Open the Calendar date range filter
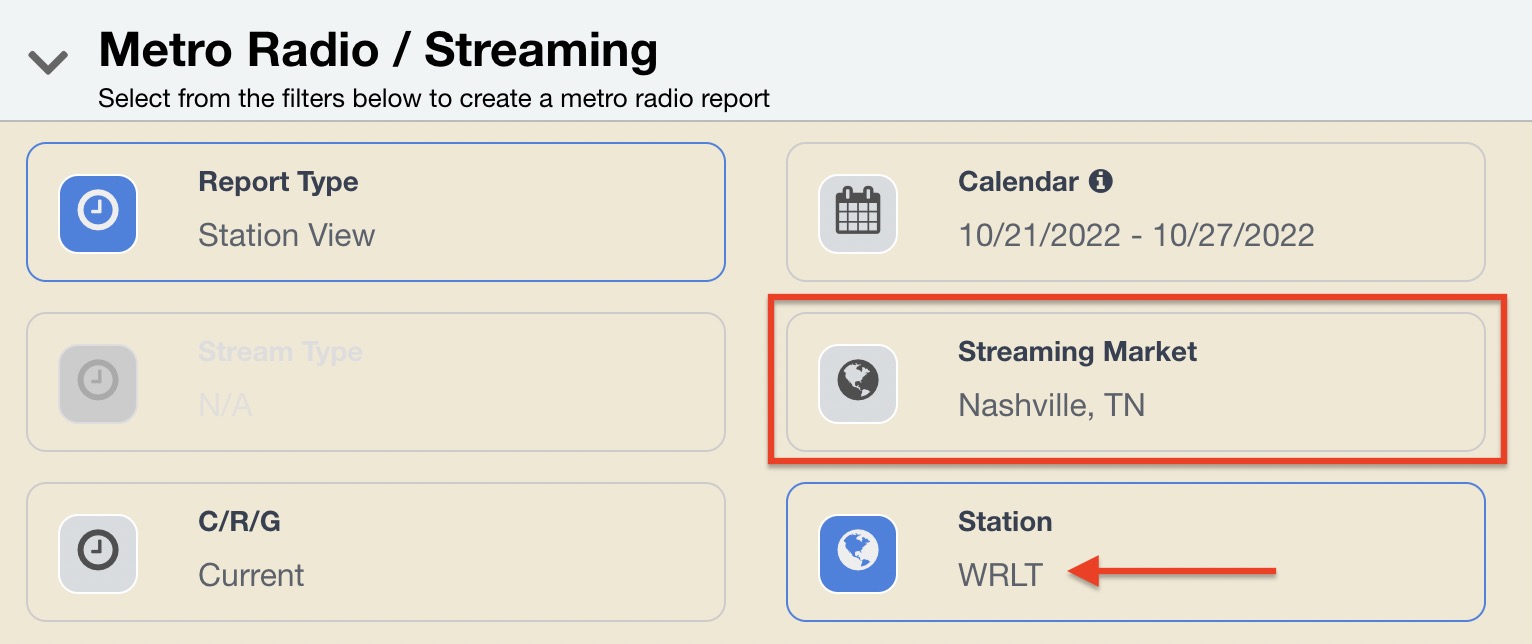The width and height of the screenshot is (1532, 644). (x=1136, y=212)
